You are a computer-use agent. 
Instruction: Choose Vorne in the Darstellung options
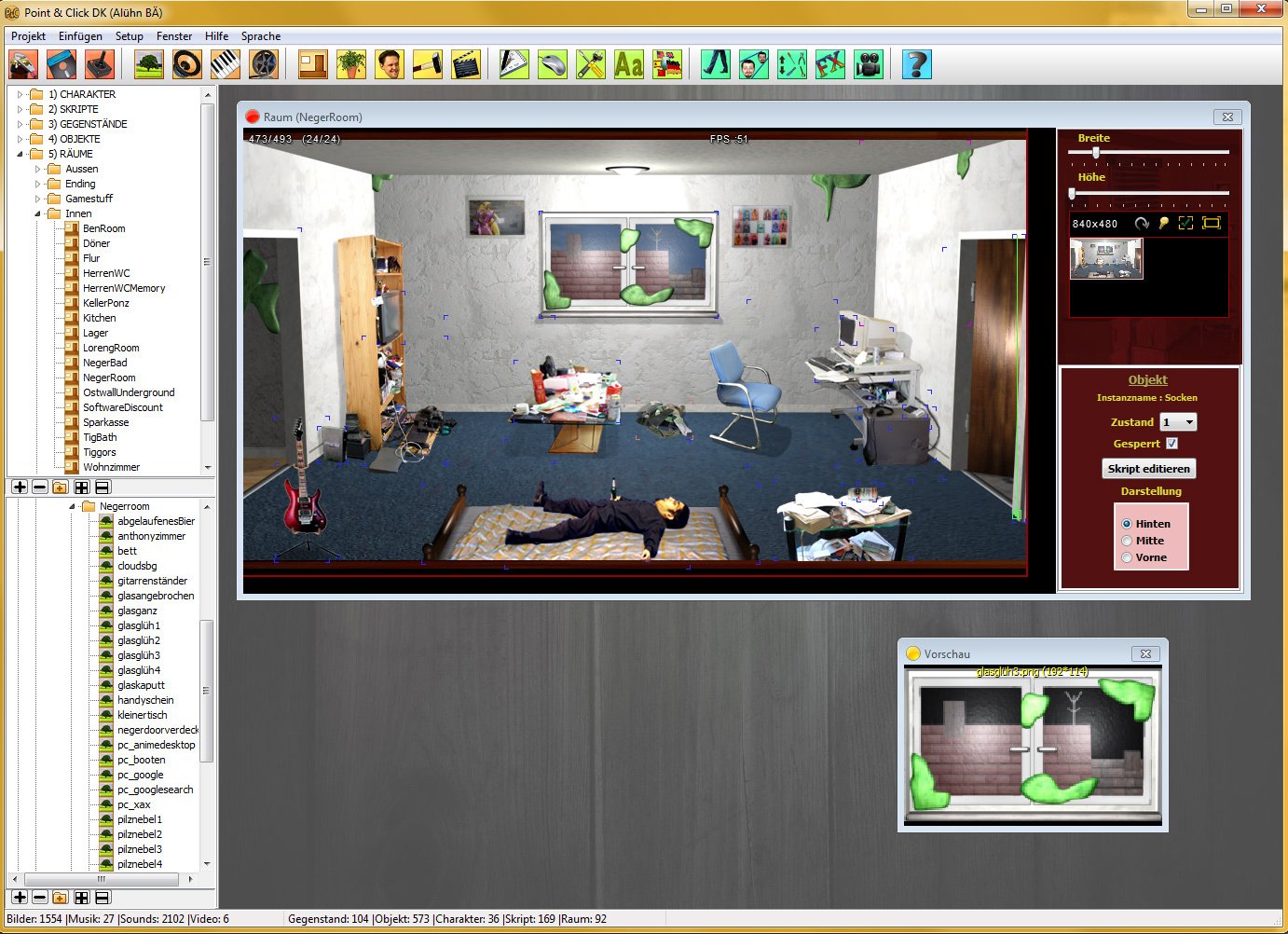(x=1127, y=556)
